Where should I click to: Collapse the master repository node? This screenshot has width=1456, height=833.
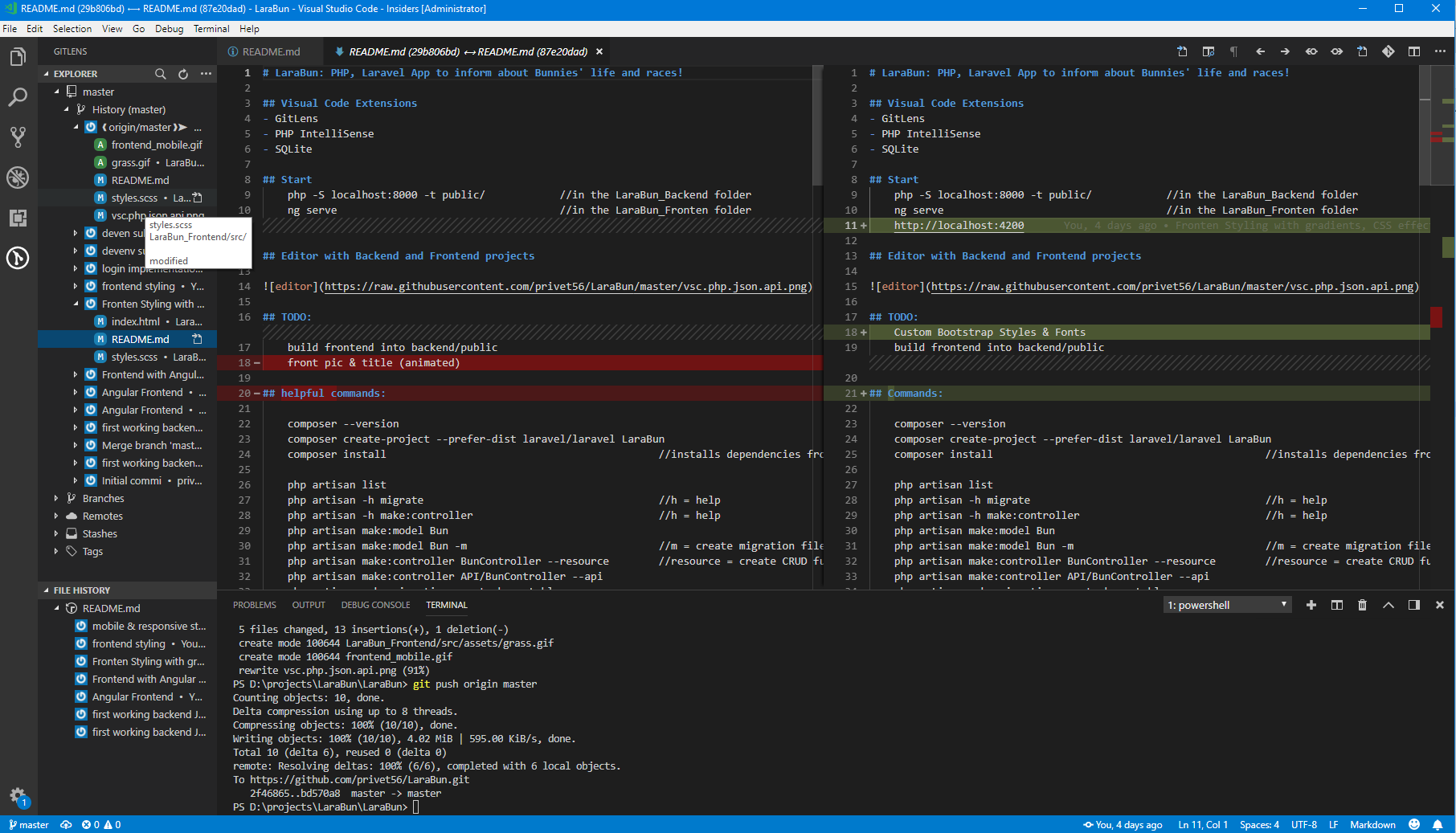coord(56,92)
